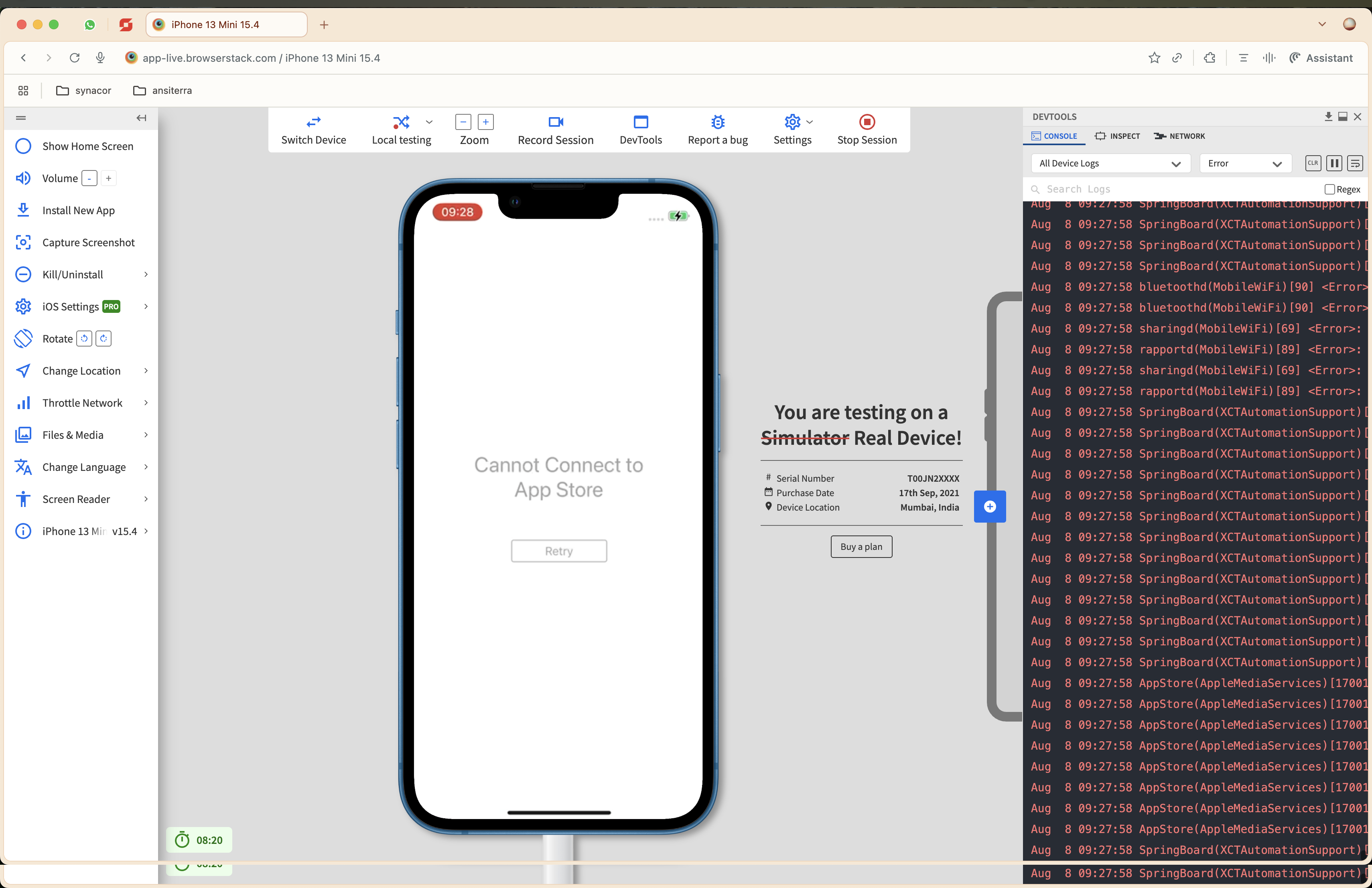Click the Report a bug icon

717,122
